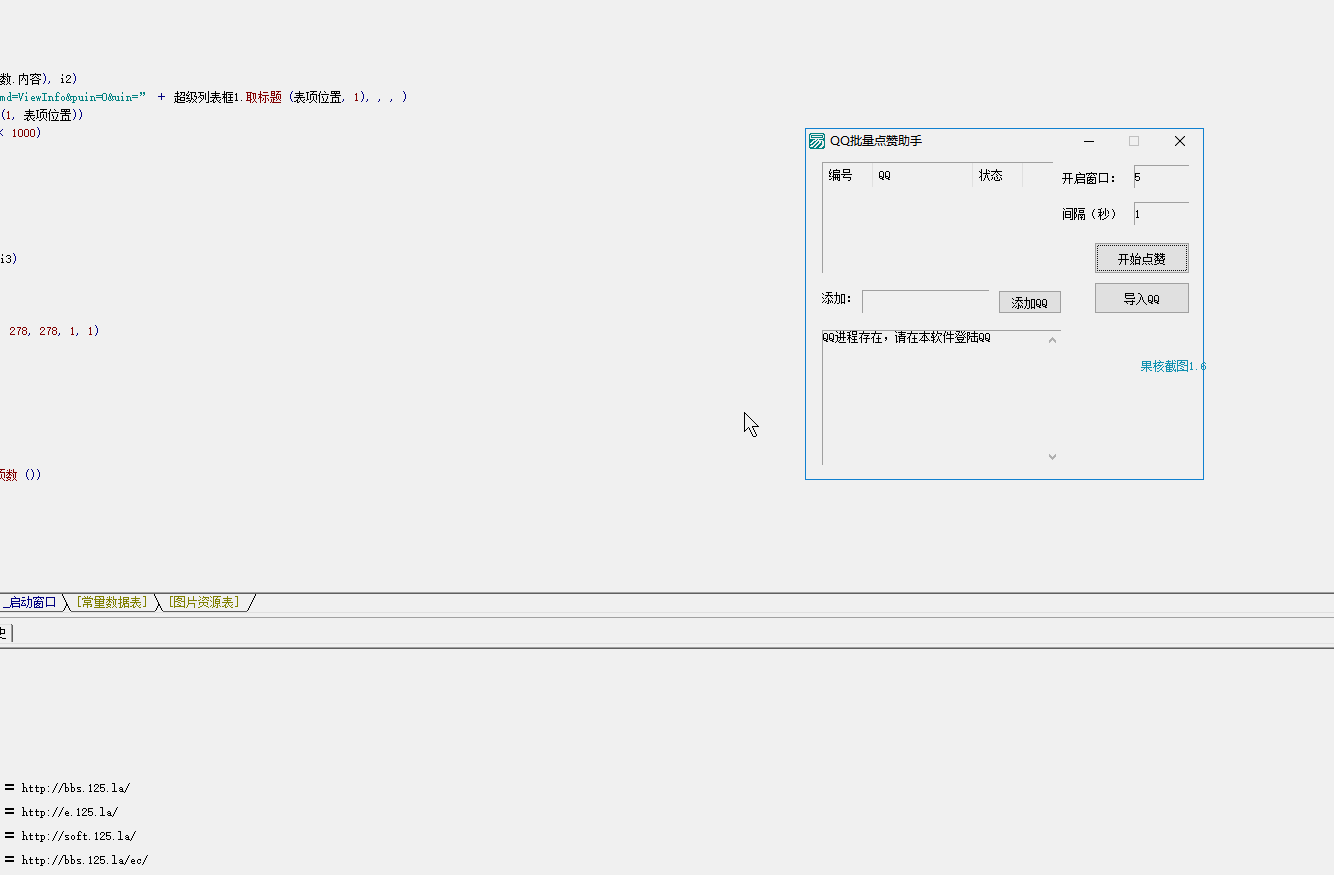Click the QQ批量点赞助手 title bar app icon
This screenshot has height=875, width=1334.
click(817, 141)
